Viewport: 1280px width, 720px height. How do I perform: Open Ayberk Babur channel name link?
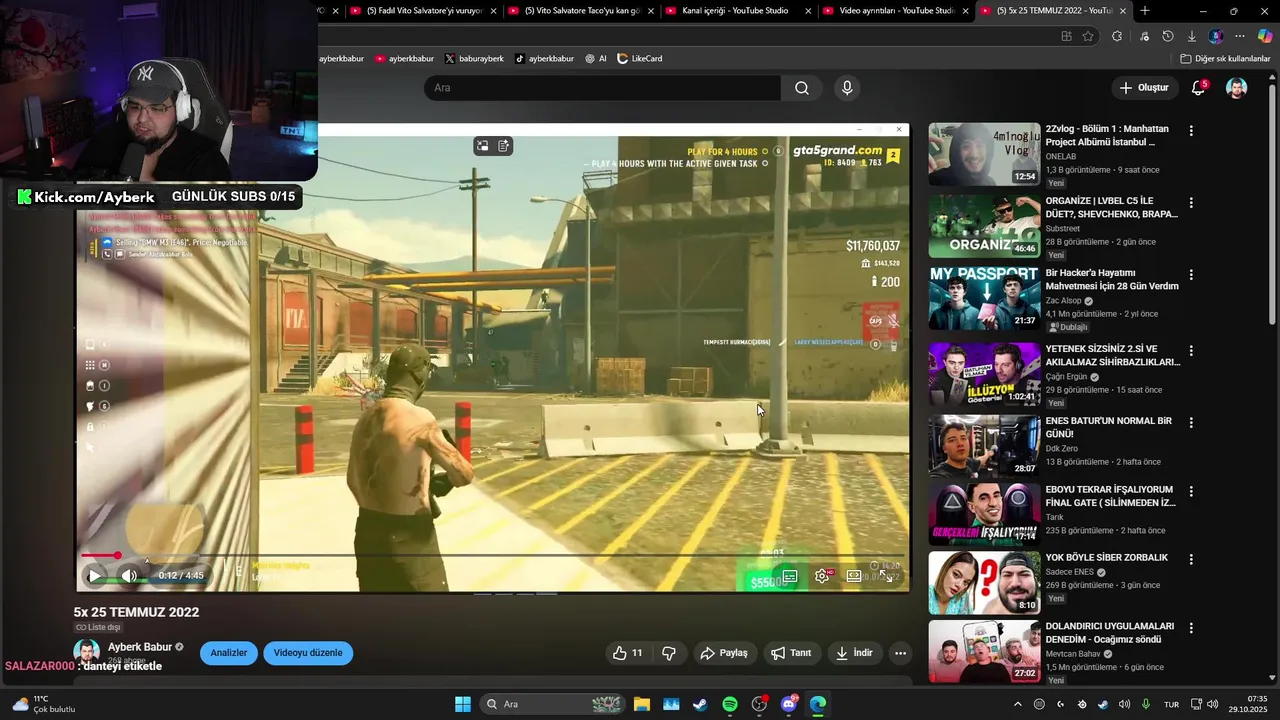140,647
